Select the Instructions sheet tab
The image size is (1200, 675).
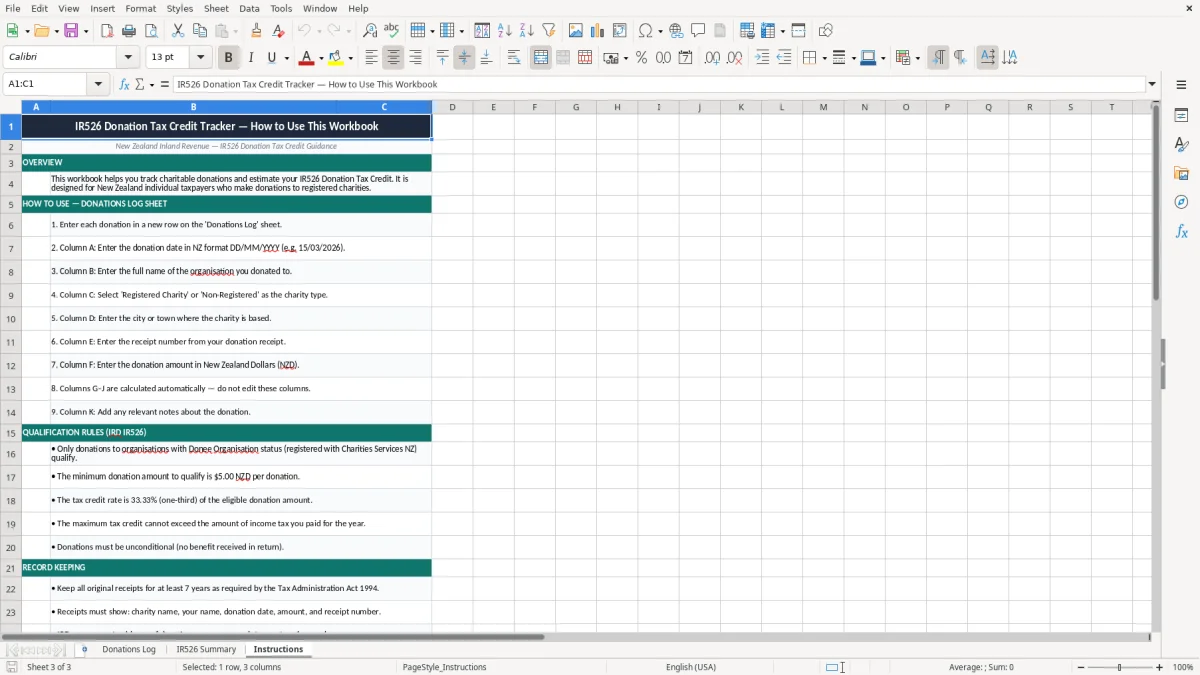tap(278, 649)
